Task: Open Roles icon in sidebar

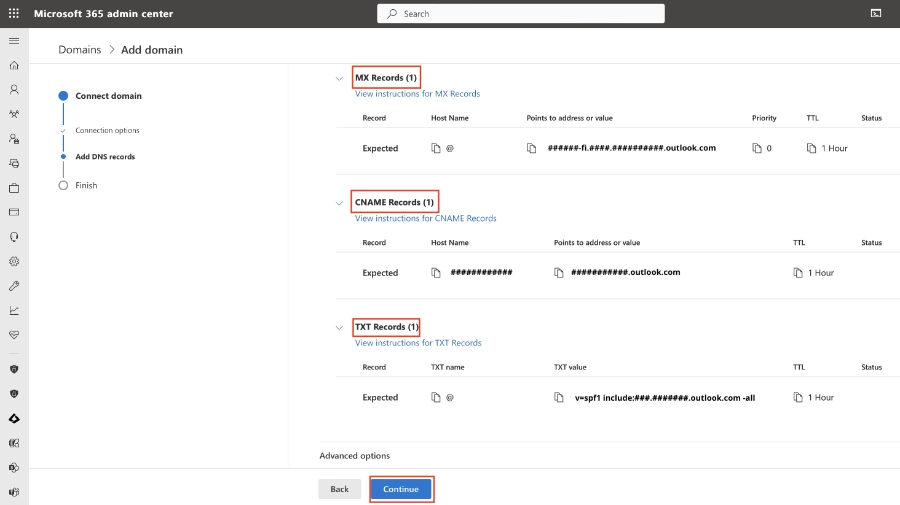Action: (14, 139)
